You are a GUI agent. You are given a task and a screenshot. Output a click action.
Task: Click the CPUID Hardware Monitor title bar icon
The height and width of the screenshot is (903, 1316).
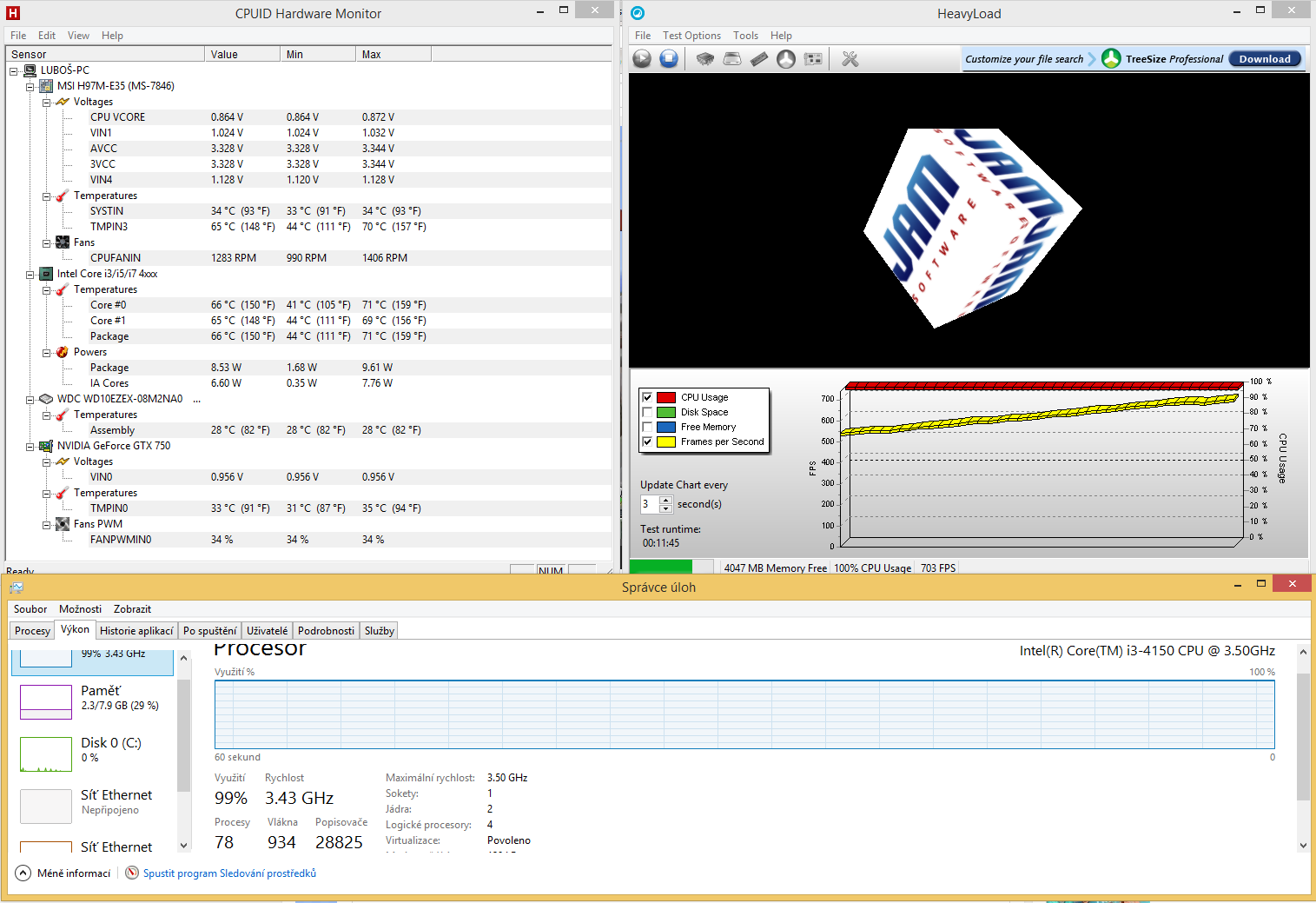(x=13, y=13)
